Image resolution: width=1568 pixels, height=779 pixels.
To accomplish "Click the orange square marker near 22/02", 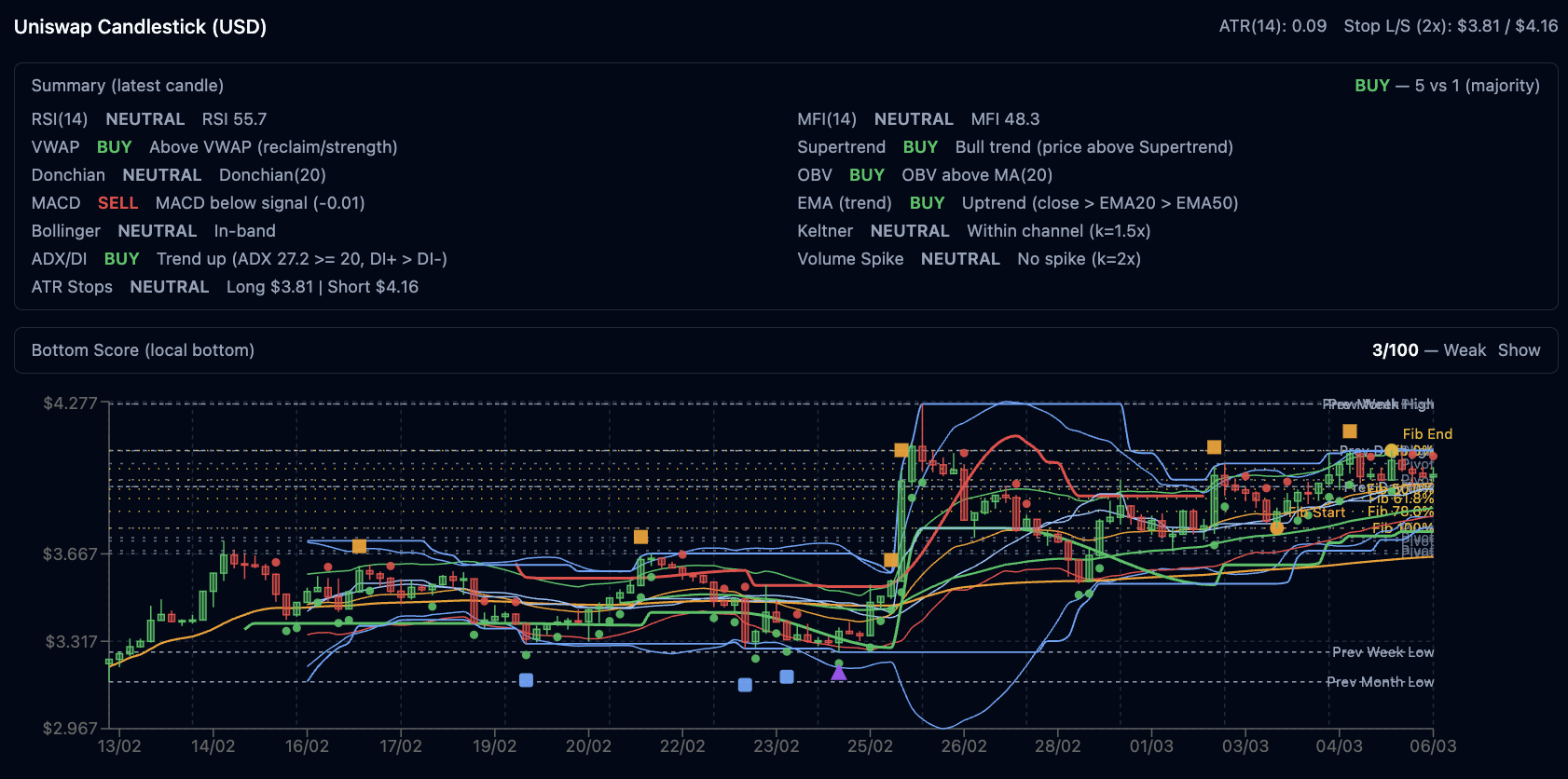I will [x=640, y=537].
